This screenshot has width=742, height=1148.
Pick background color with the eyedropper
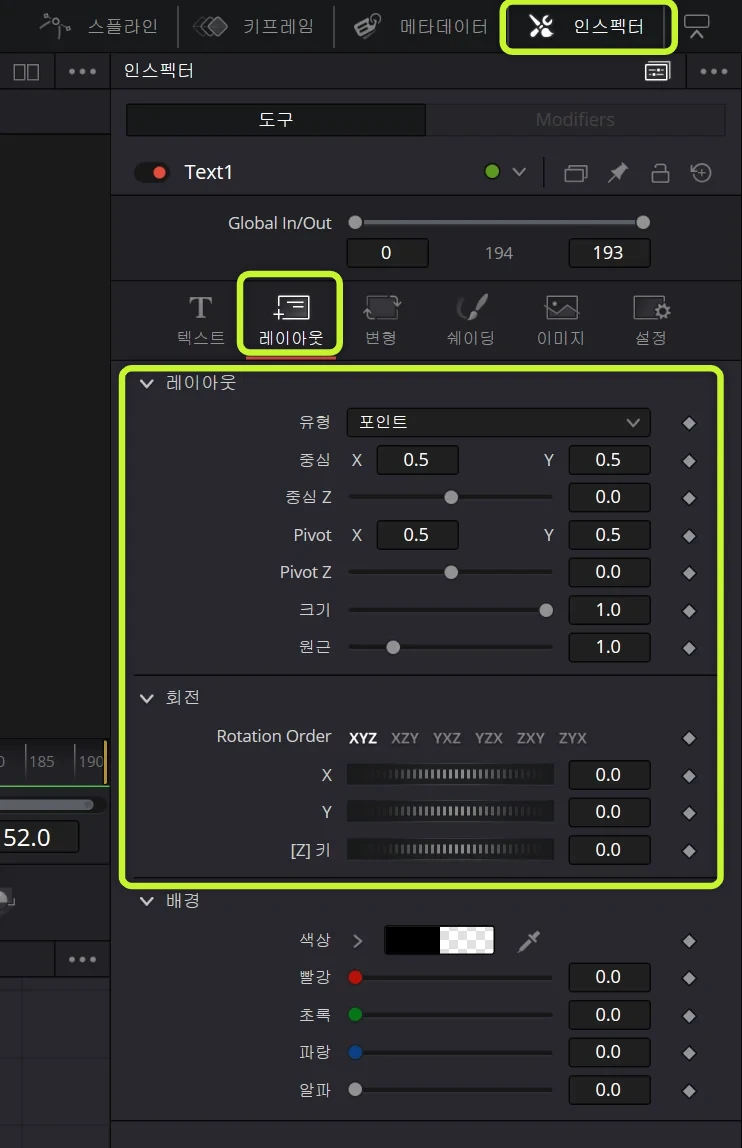(528, 941)
